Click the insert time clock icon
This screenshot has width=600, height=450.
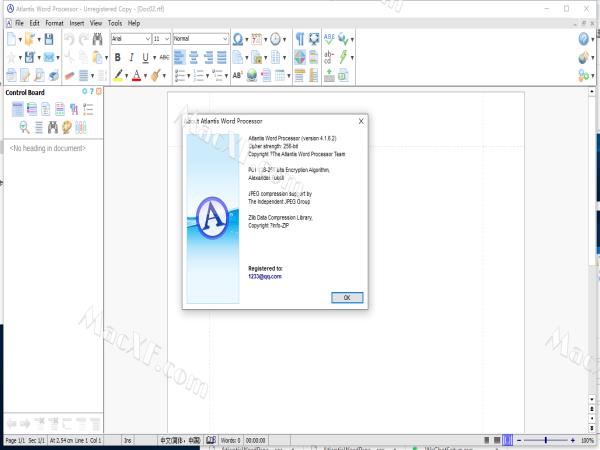click(275, 39)
